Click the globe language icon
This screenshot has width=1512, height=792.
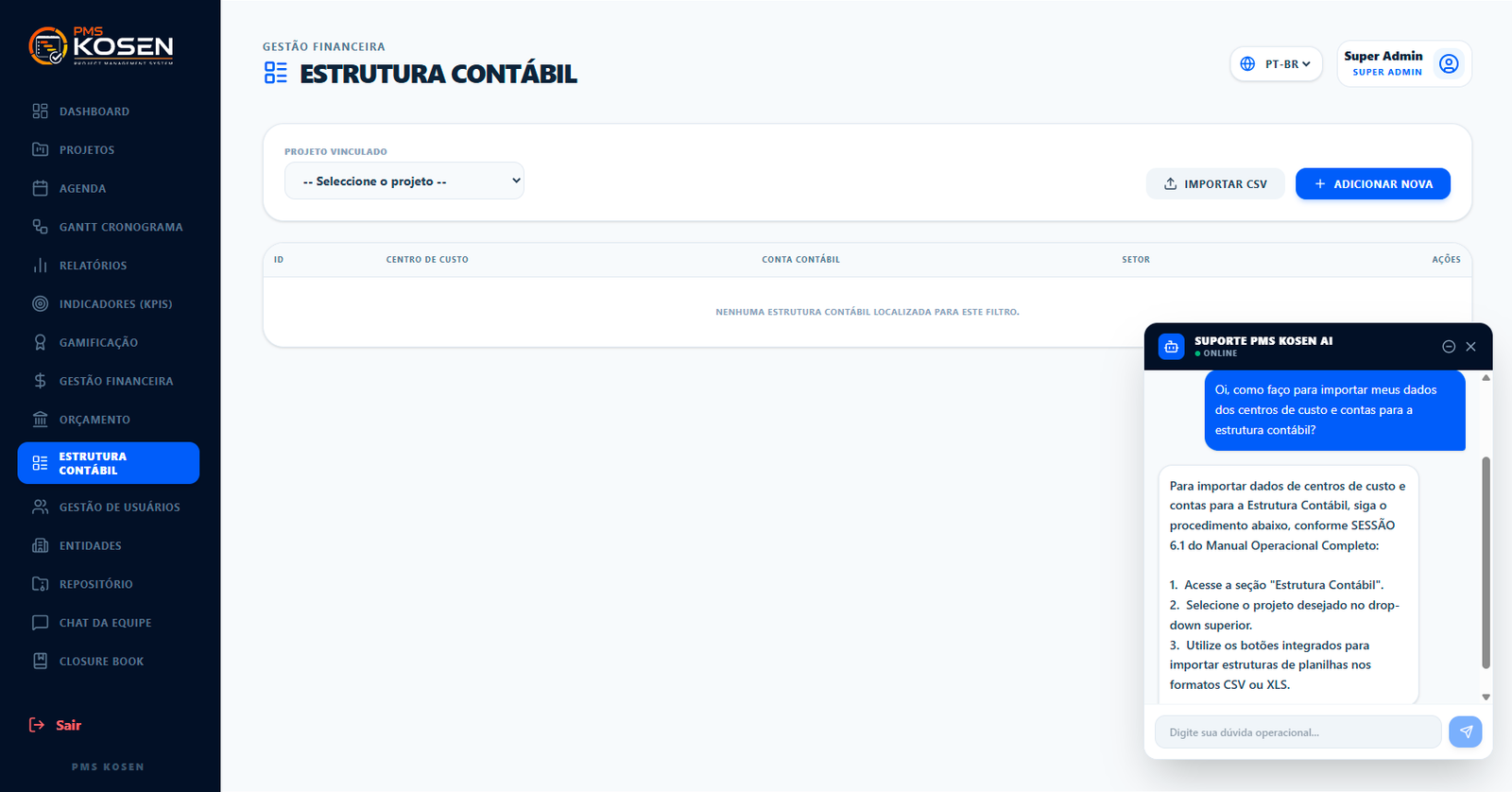pos(1247,63)
